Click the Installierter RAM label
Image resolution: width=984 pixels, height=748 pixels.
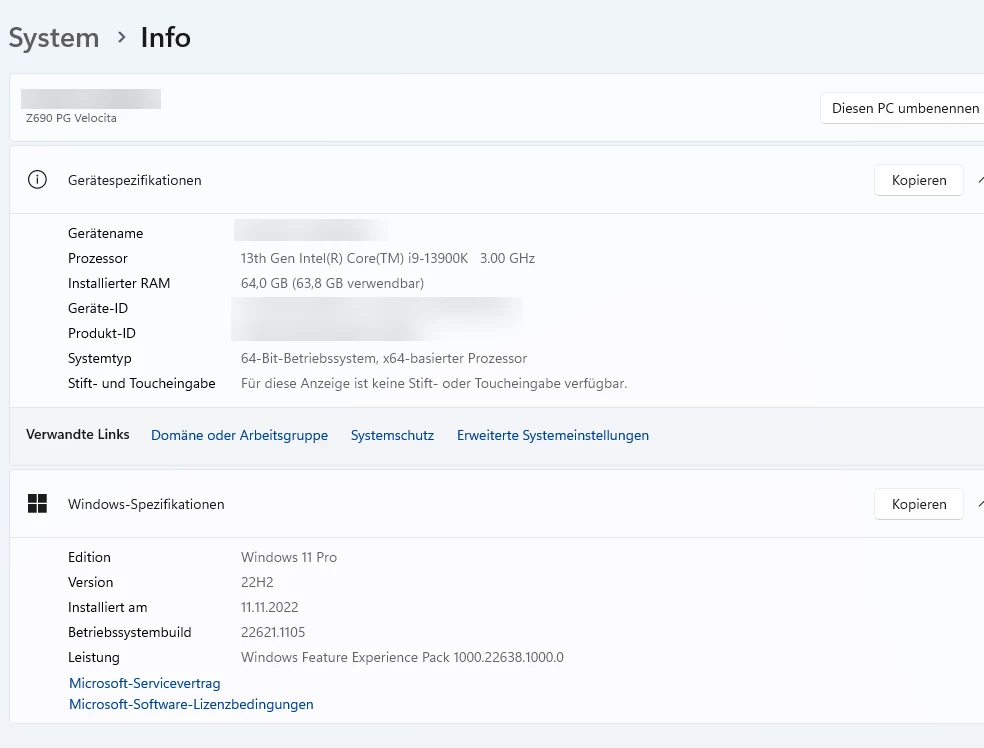click(x=119, y=283)
